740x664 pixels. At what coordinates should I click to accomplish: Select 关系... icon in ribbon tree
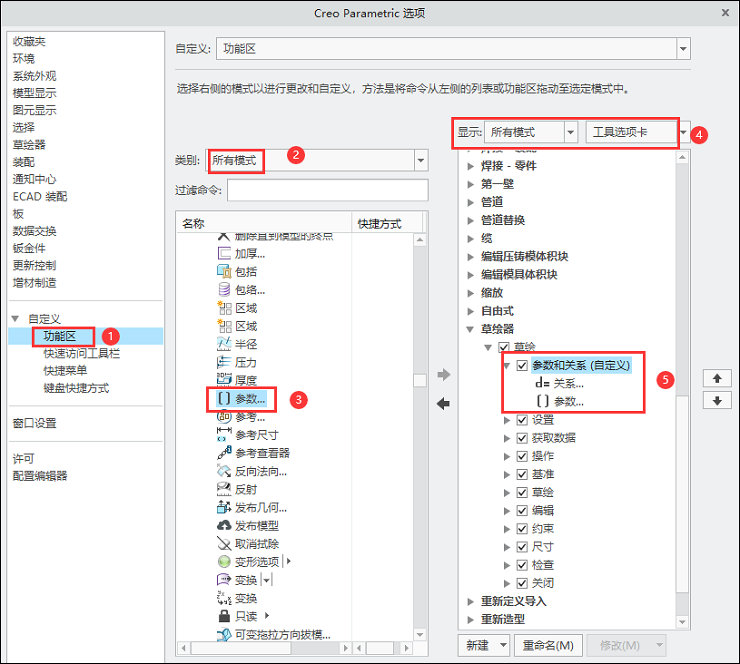[542, 383]
